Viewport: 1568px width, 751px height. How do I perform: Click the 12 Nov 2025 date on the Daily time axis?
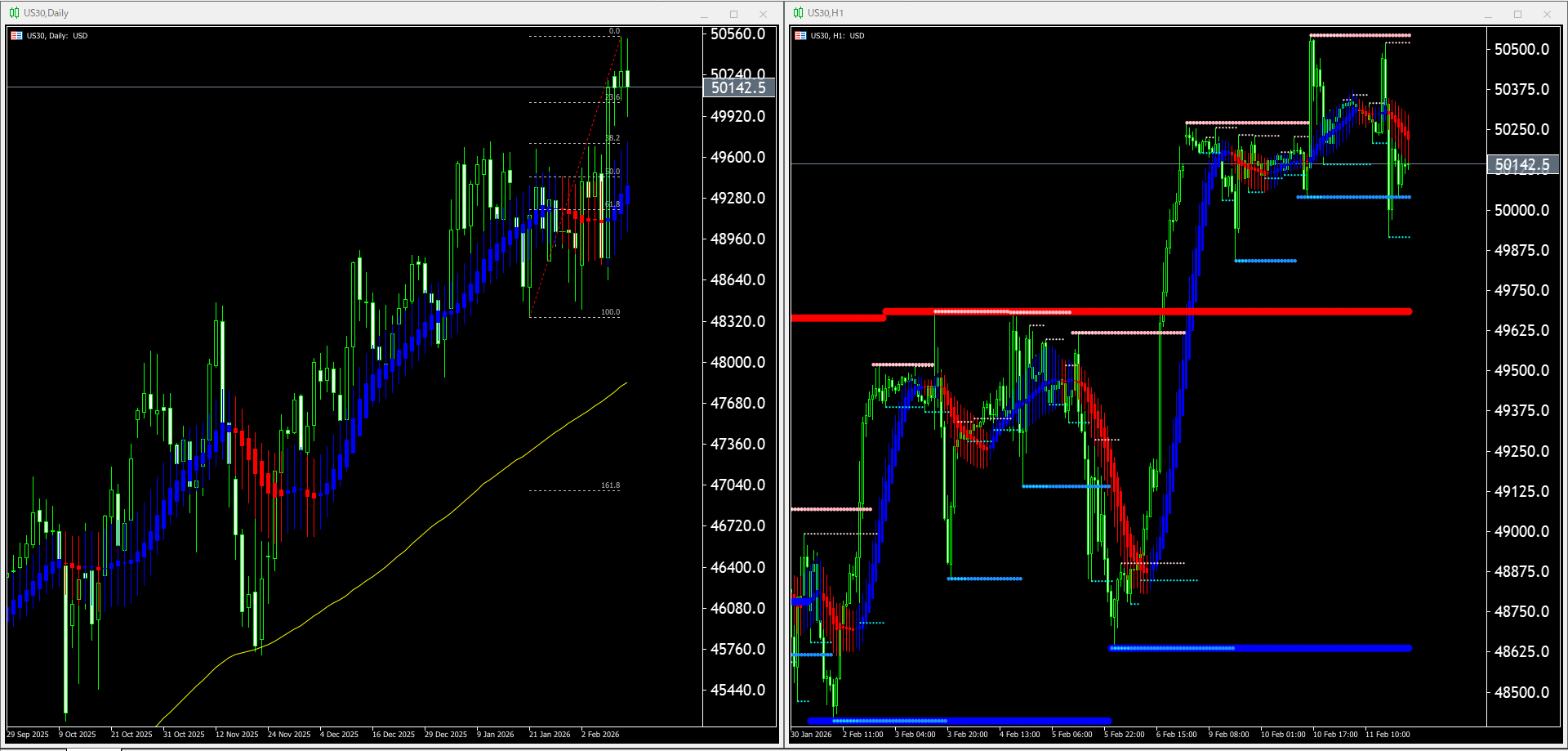pyautogui.click(x=237, y=735)
